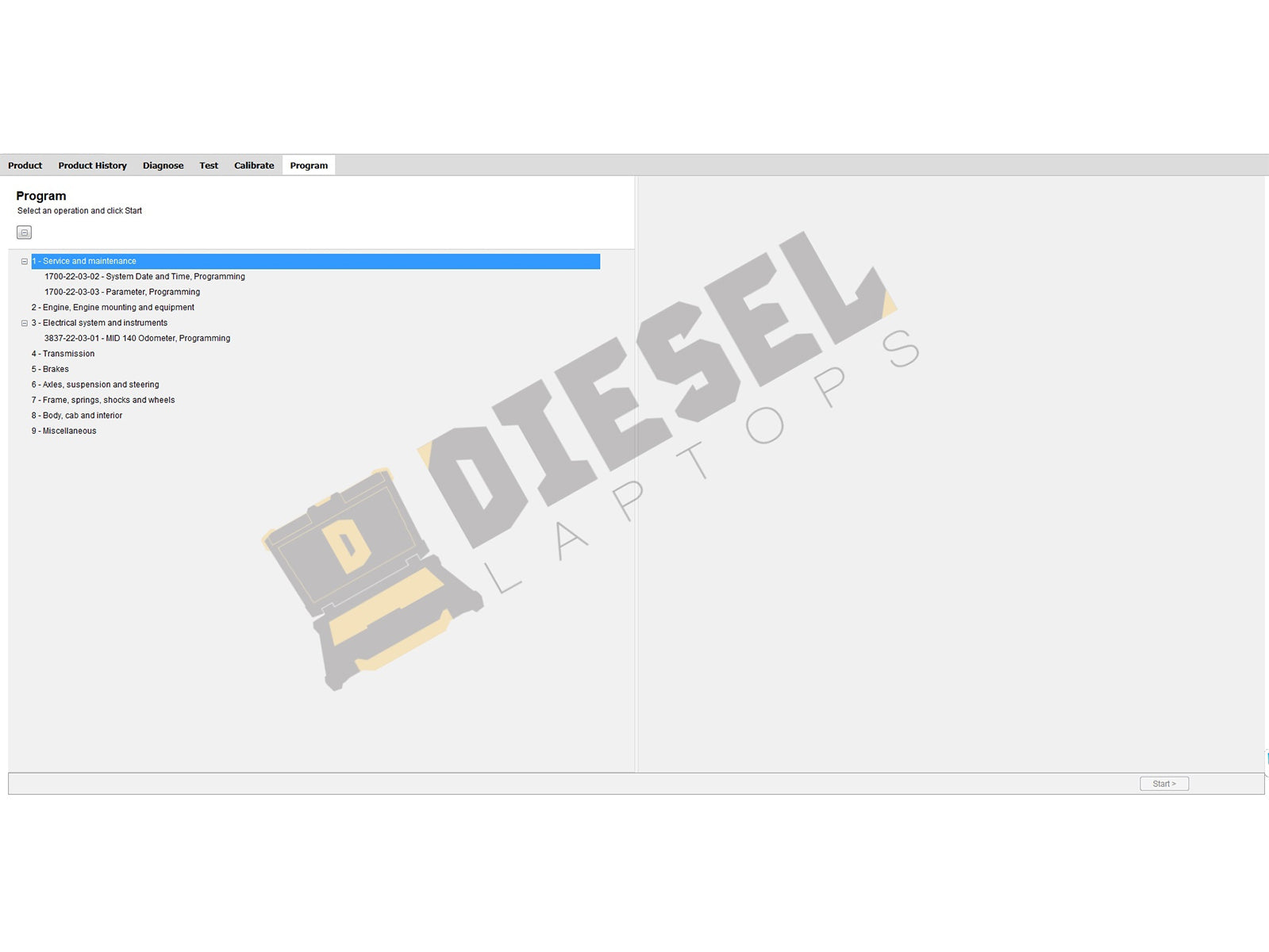Image resolution: width=1269 pixels, height=952 pixels.
Task: Switch to the Product History tab
Action: click(x=92, y=166)
